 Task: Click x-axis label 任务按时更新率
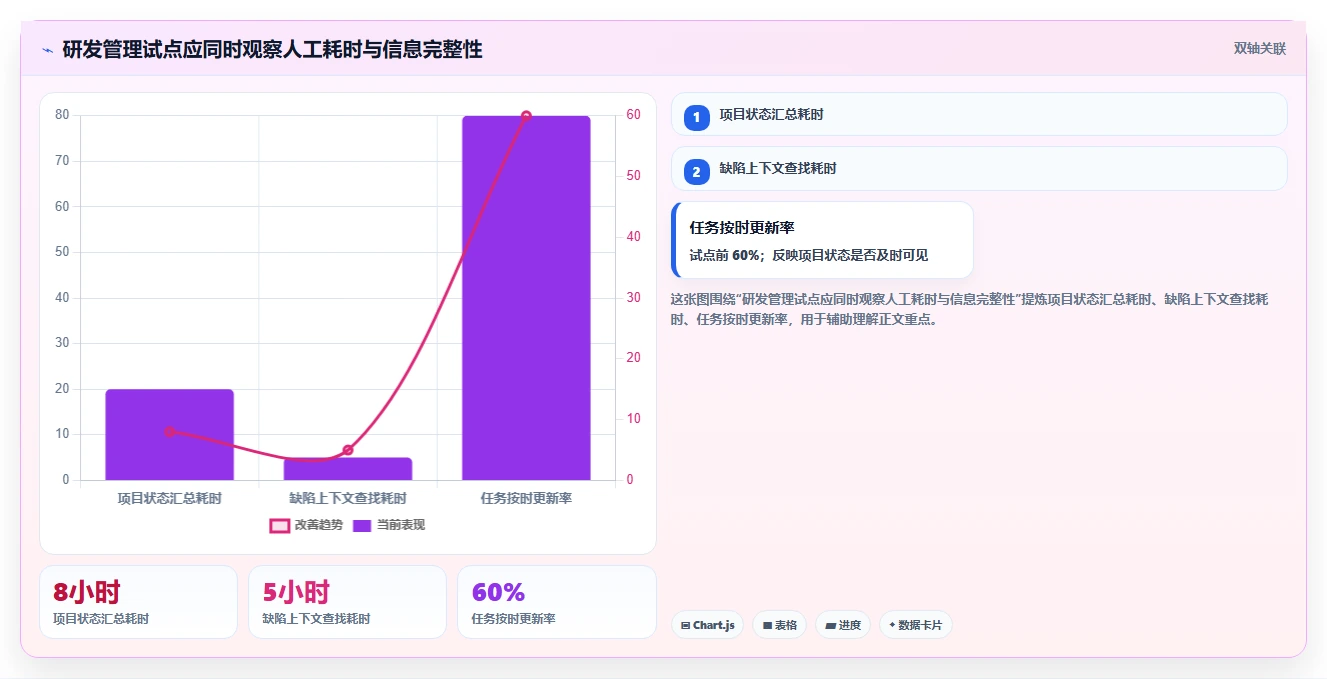pyautogui.click(x=526, y=497)
